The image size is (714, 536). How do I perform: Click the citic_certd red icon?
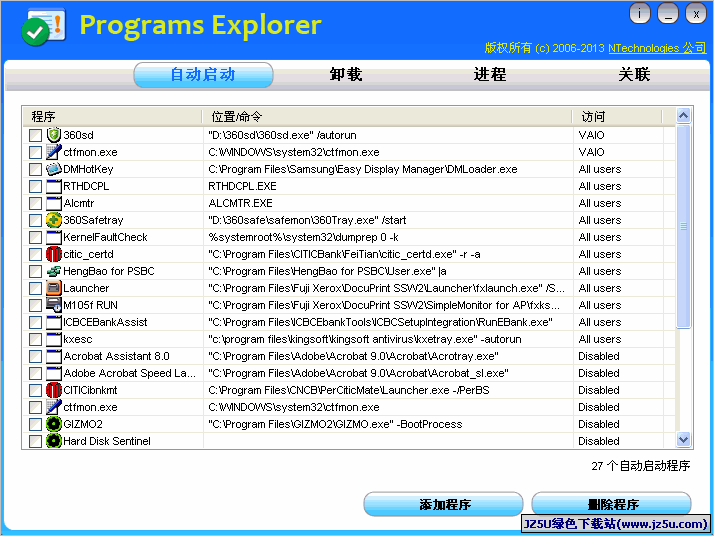(x=54, y=254)
